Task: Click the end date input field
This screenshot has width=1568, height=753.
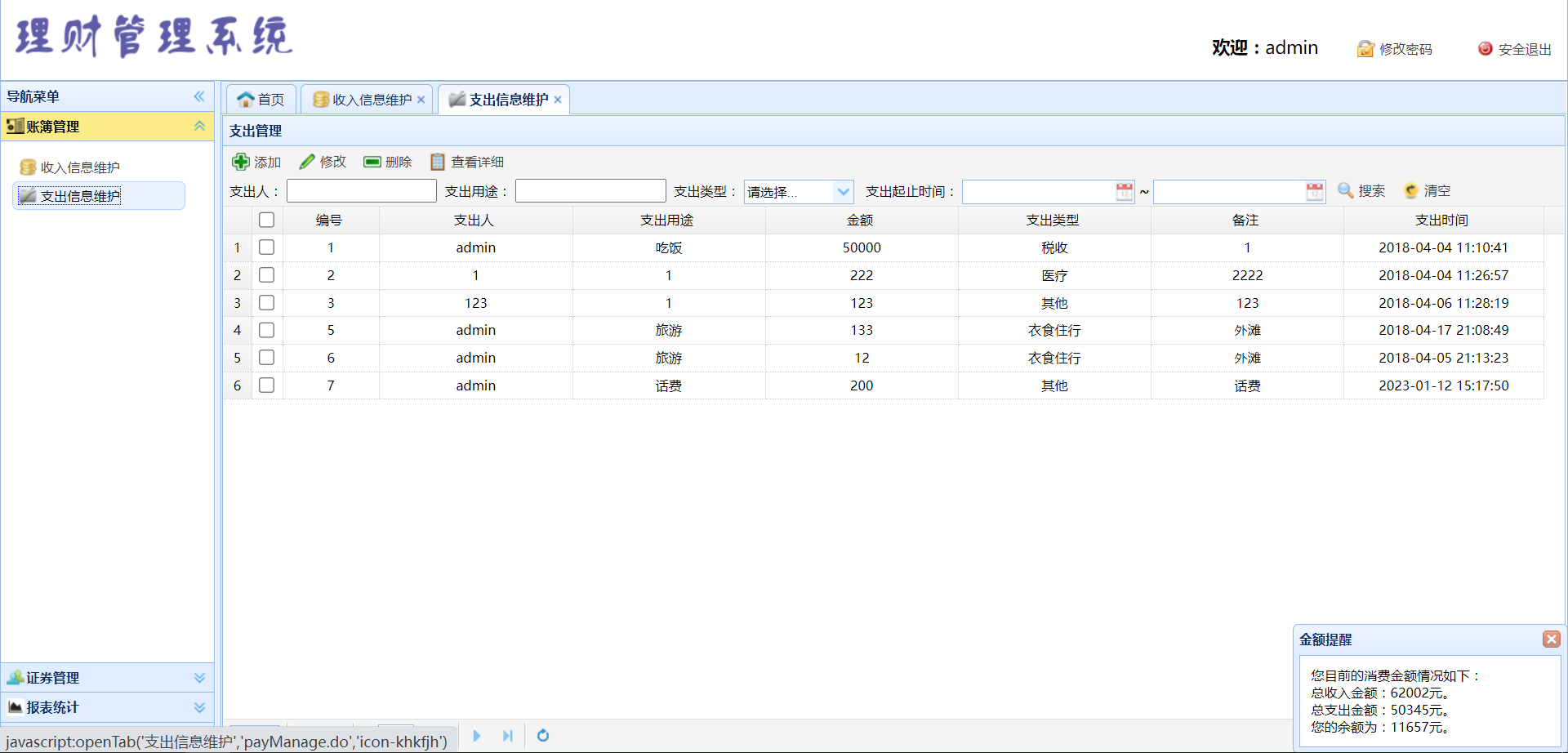Action: (x=1229, y=192)
